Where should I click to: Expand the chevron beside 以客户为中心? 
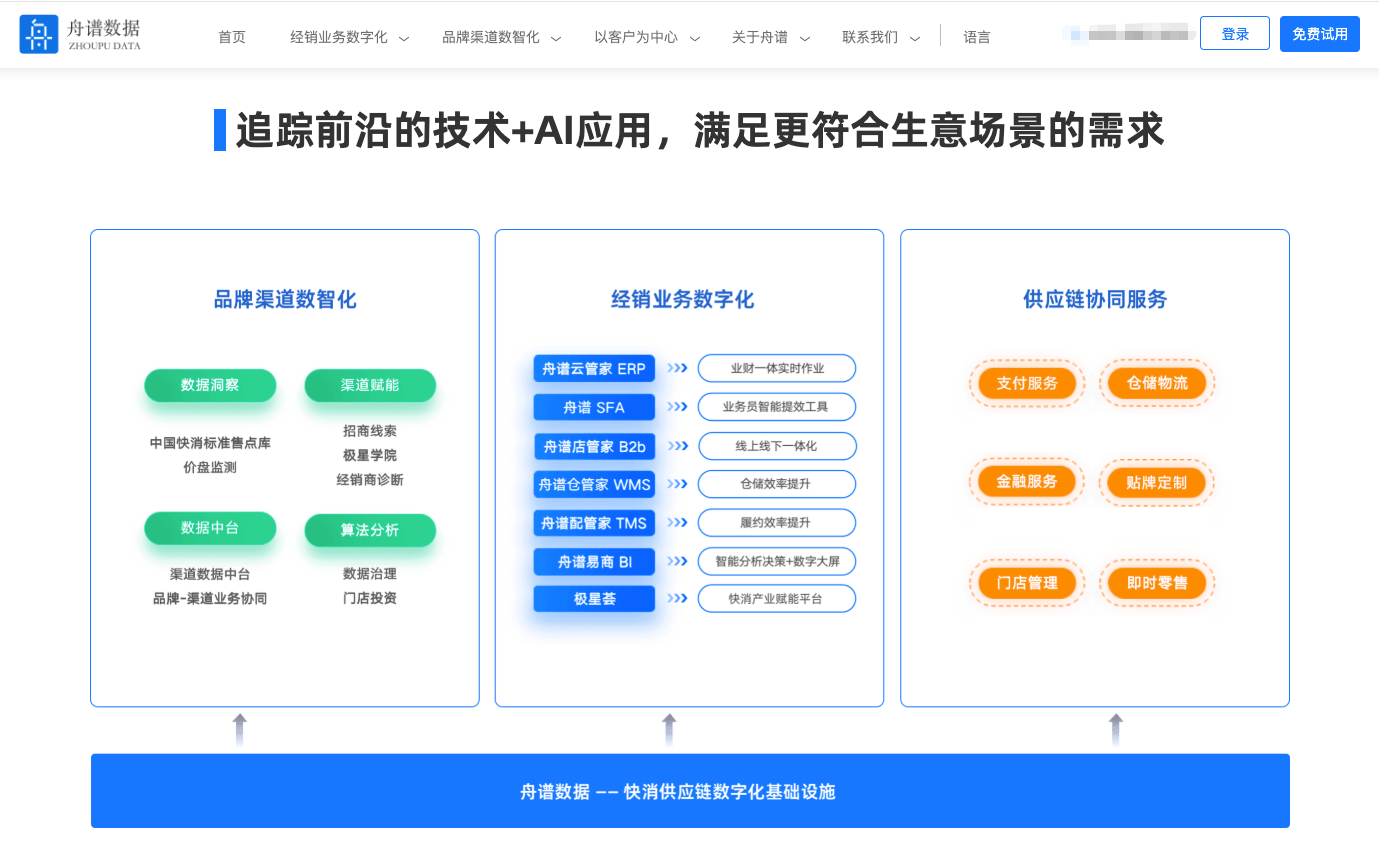(695, 39)
